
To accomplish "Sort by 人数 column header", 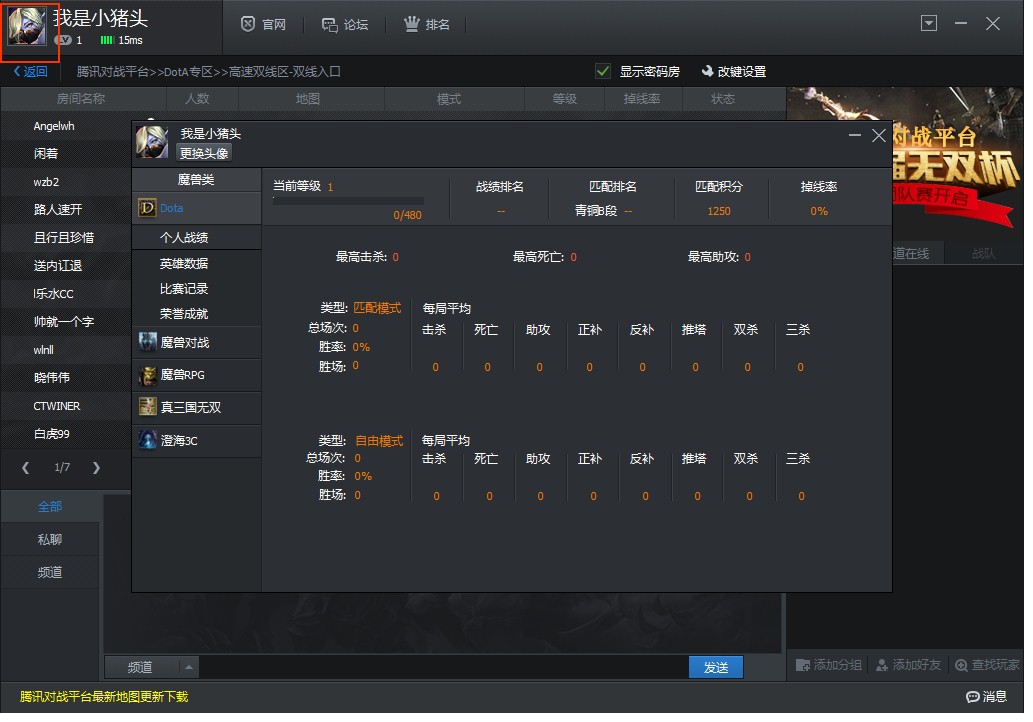I will 197,99.
